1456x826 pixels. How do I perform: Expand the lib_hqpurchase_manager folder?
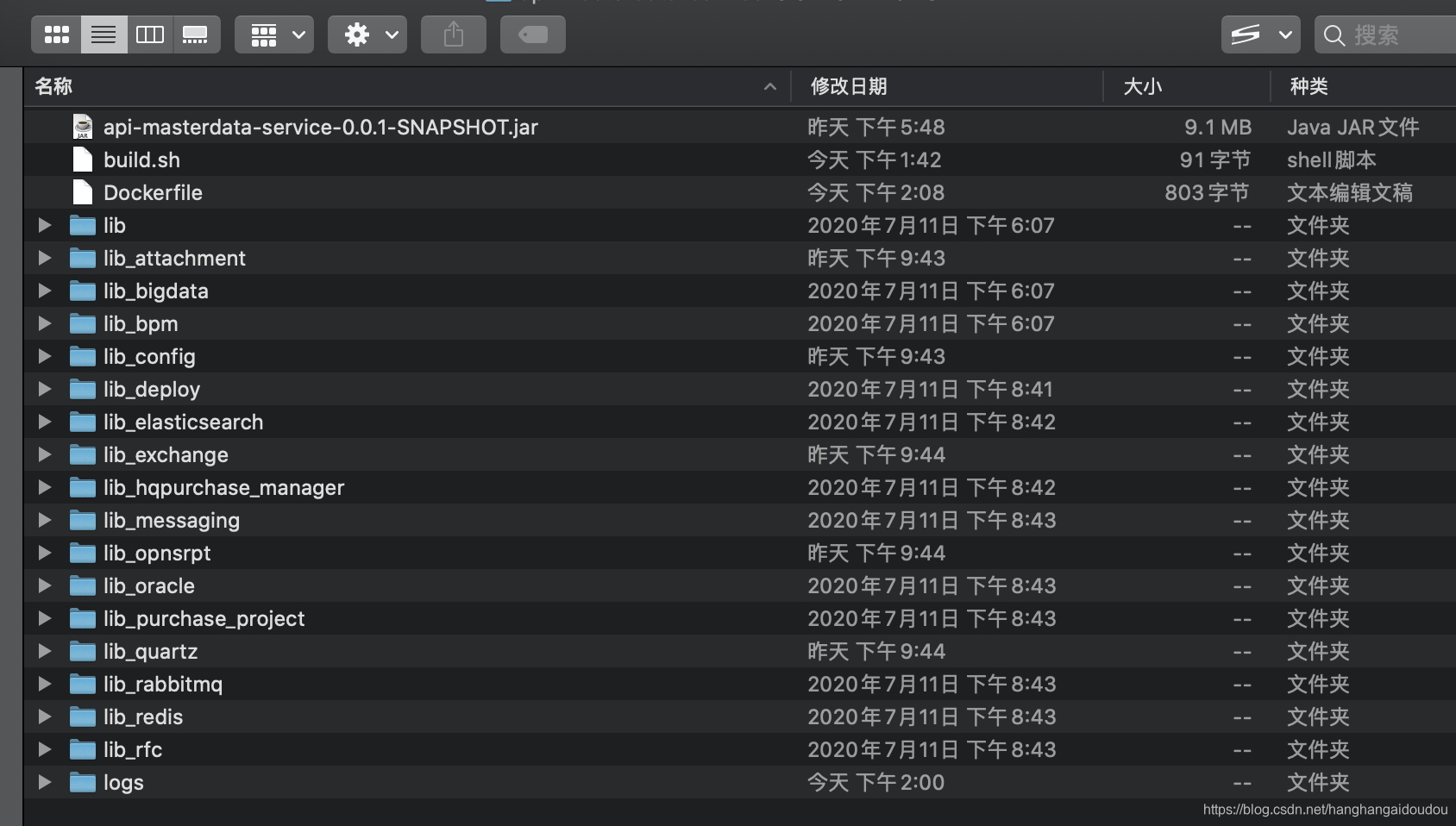pos(45,487)
